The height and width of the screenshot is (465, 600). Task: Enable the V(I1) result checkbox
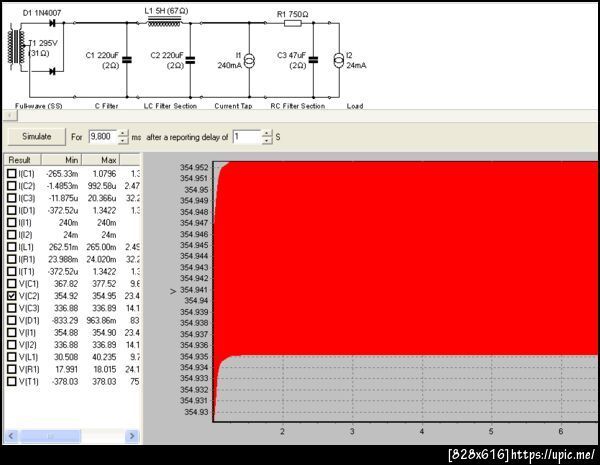12,333
